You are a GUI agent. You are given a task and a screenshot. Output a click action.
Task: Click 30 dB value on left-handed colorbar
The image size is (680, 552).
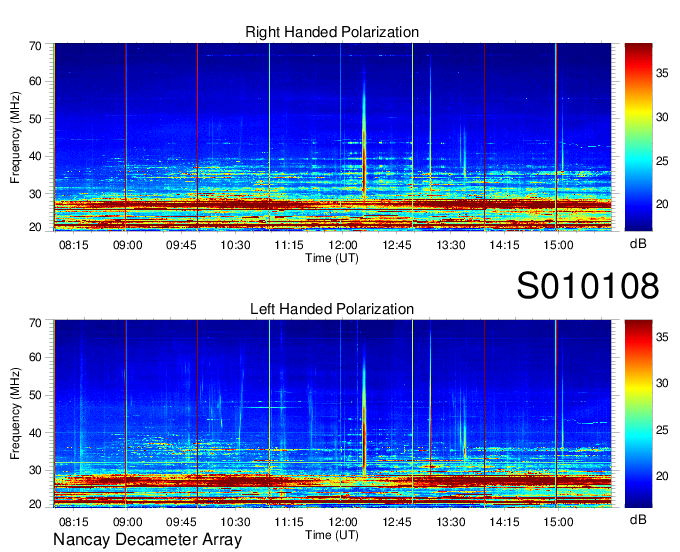coord(662,383)
